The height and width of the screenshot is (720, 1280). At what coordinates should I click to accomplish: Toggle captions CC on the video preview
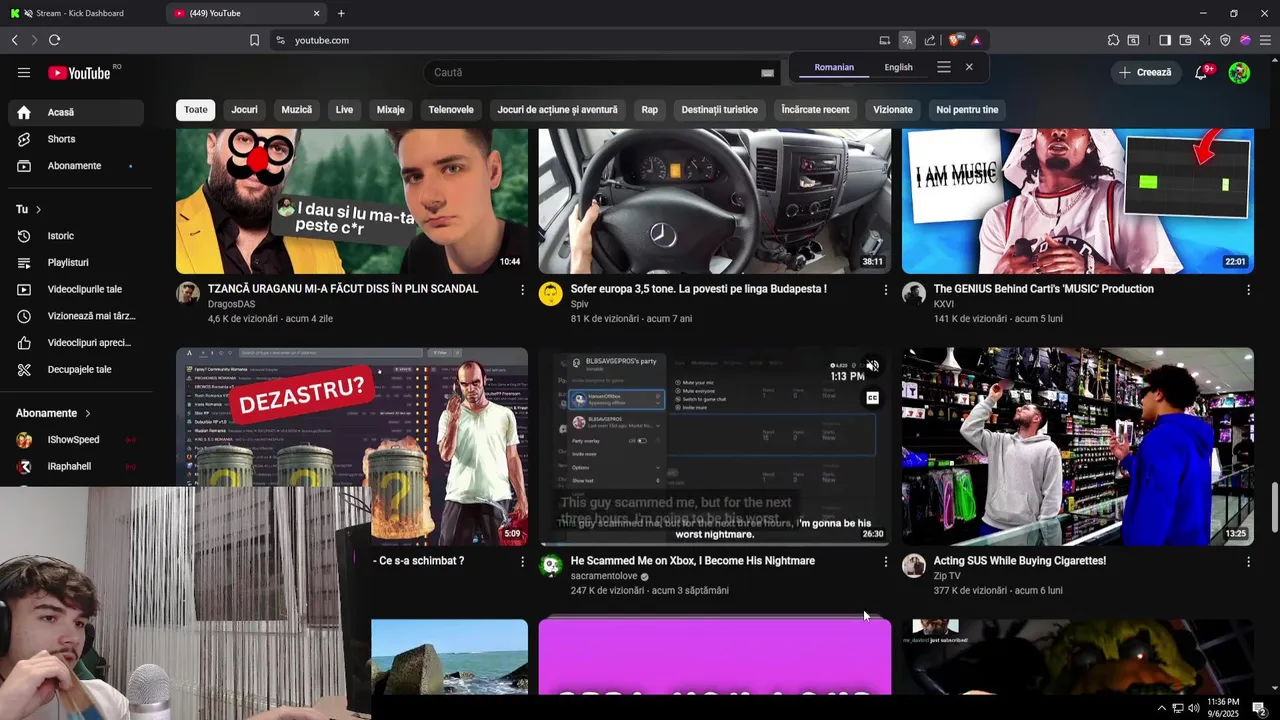(872, 398)
